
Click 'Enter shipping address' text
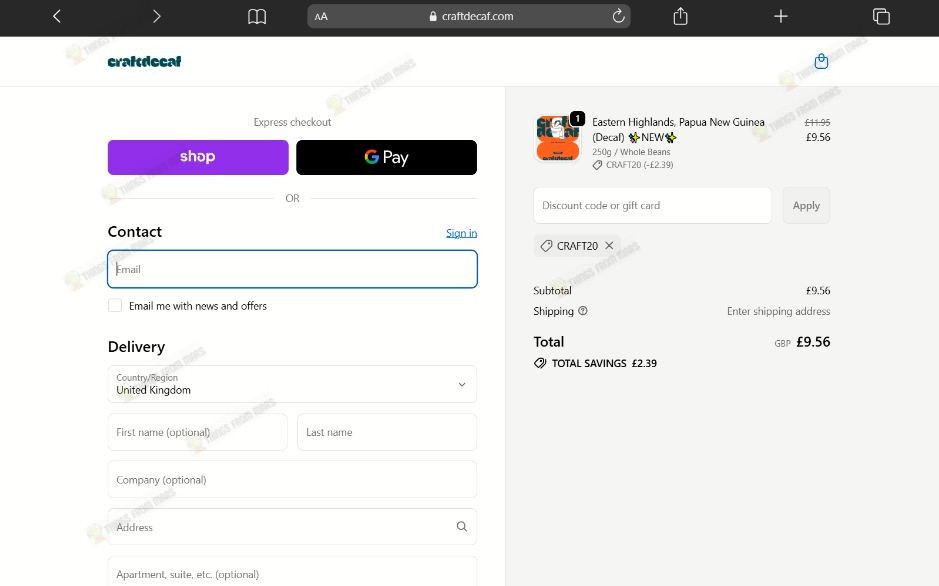click(x=779, y=311)
